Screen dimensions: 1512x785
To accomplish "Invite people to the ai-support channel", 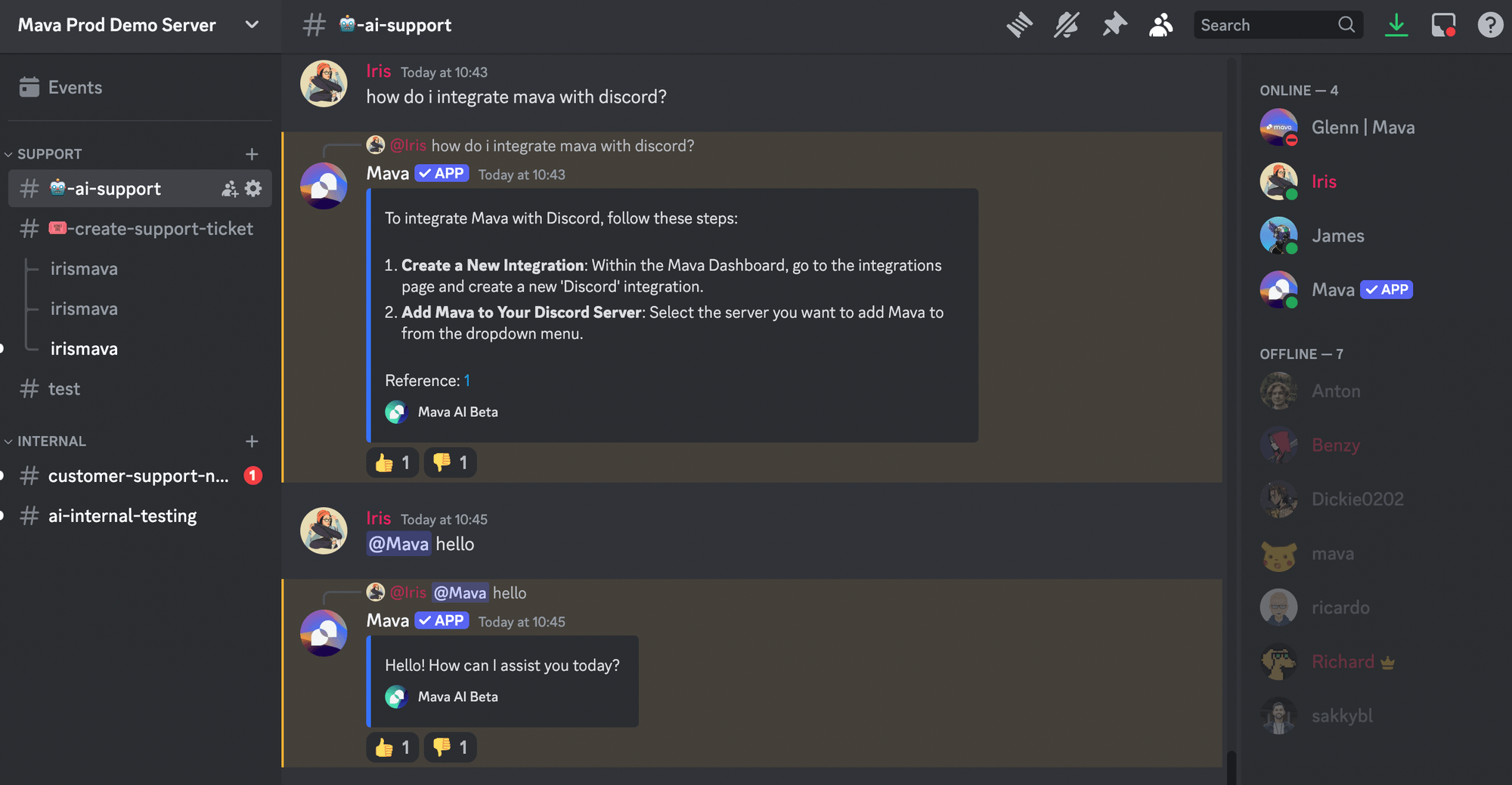I will point(229,188).
